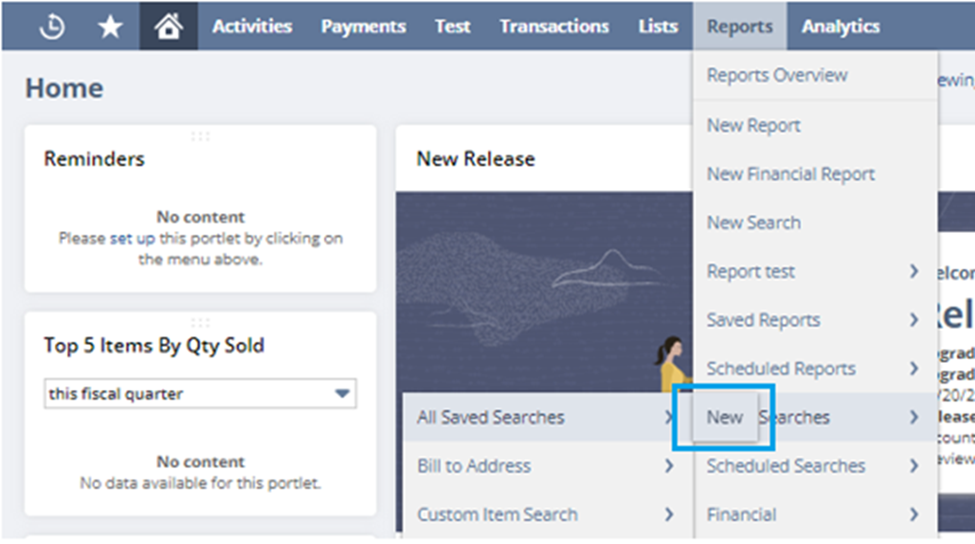
Task: Click the Reports Overview entry
Action: [777, 75]
